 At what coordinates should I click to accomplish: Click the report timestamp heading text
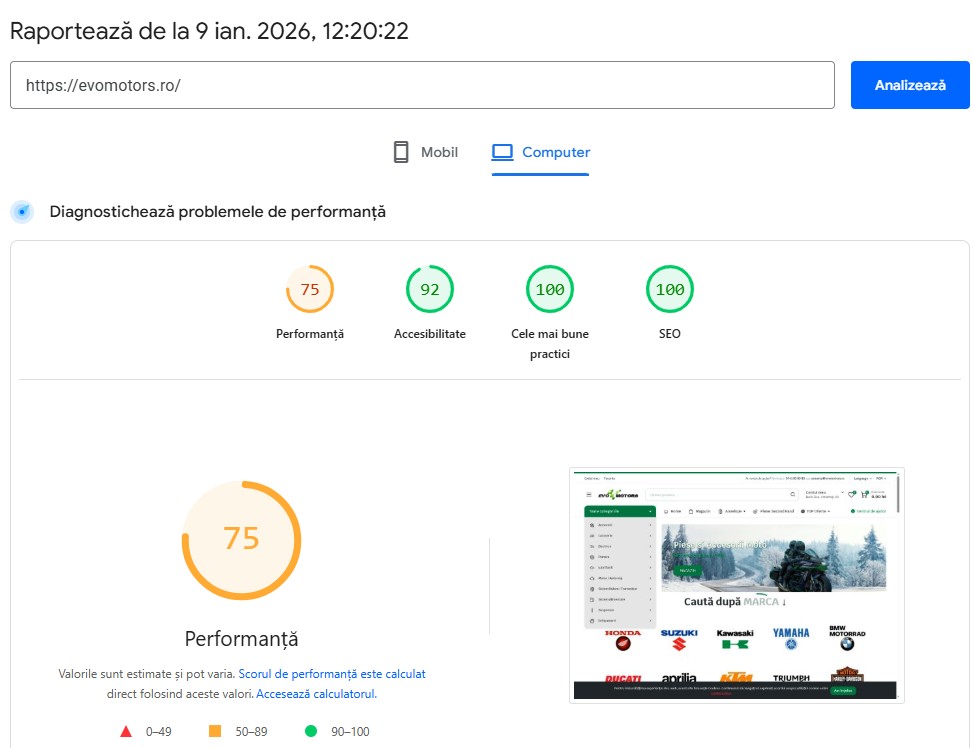click(209, 31)
